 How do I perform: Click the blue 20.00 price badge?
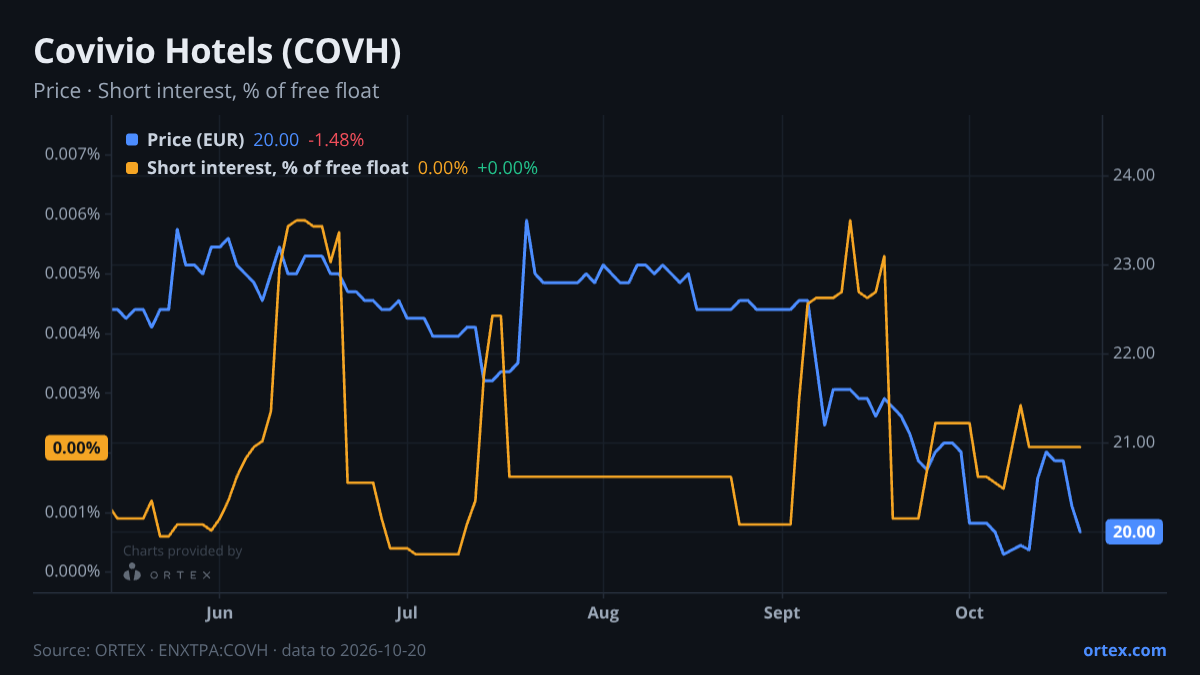point(1134,532)
